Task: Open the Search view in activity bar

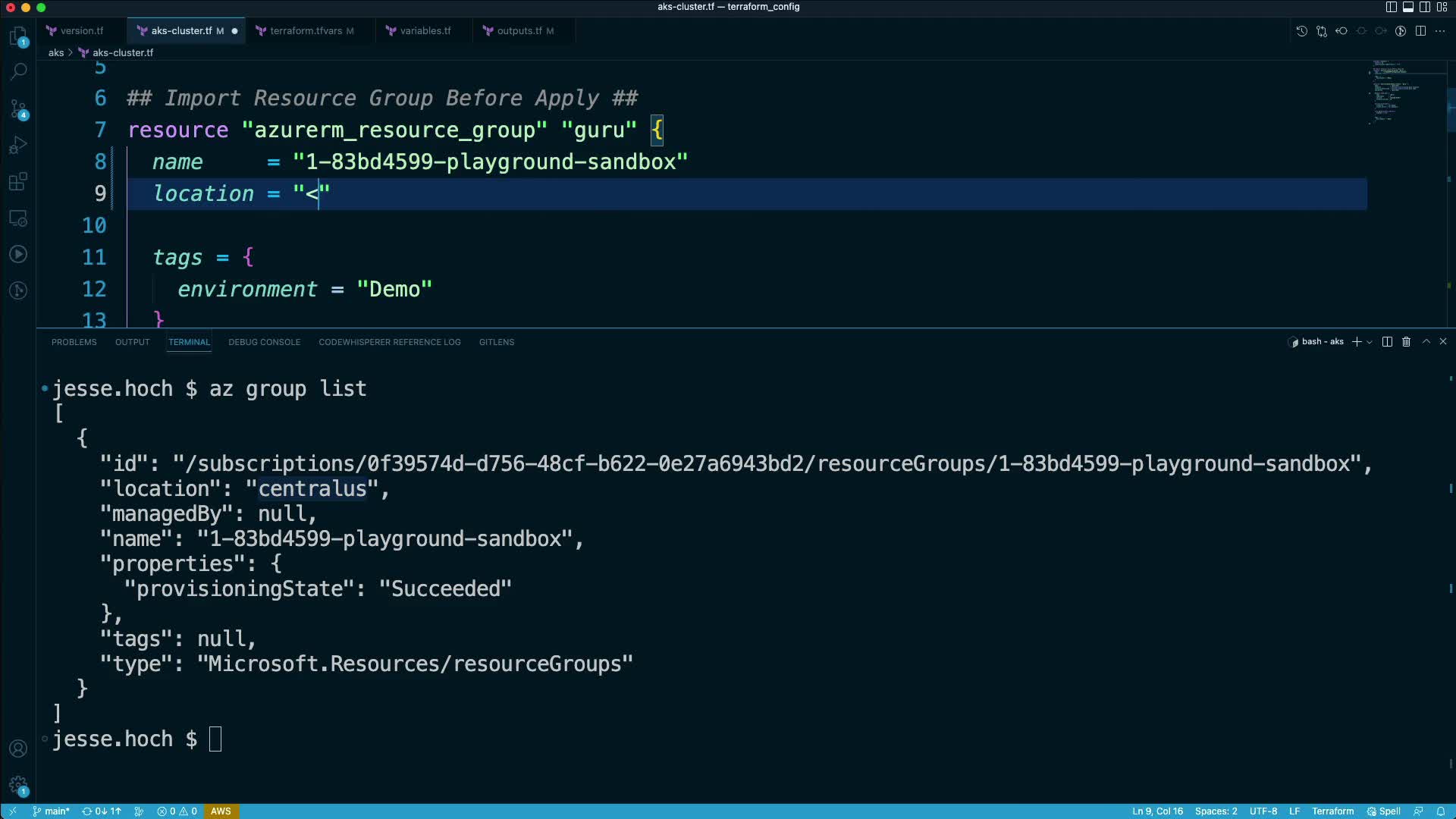Action: 18,71
